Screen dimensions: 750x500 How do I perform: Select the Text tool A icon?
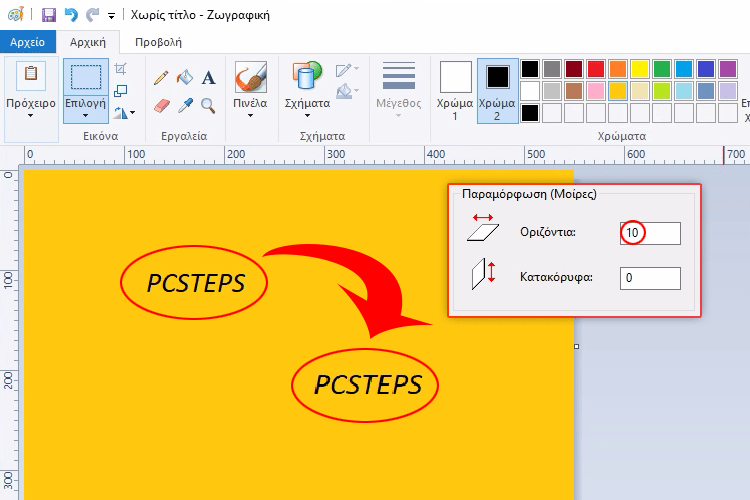(208, 78)
